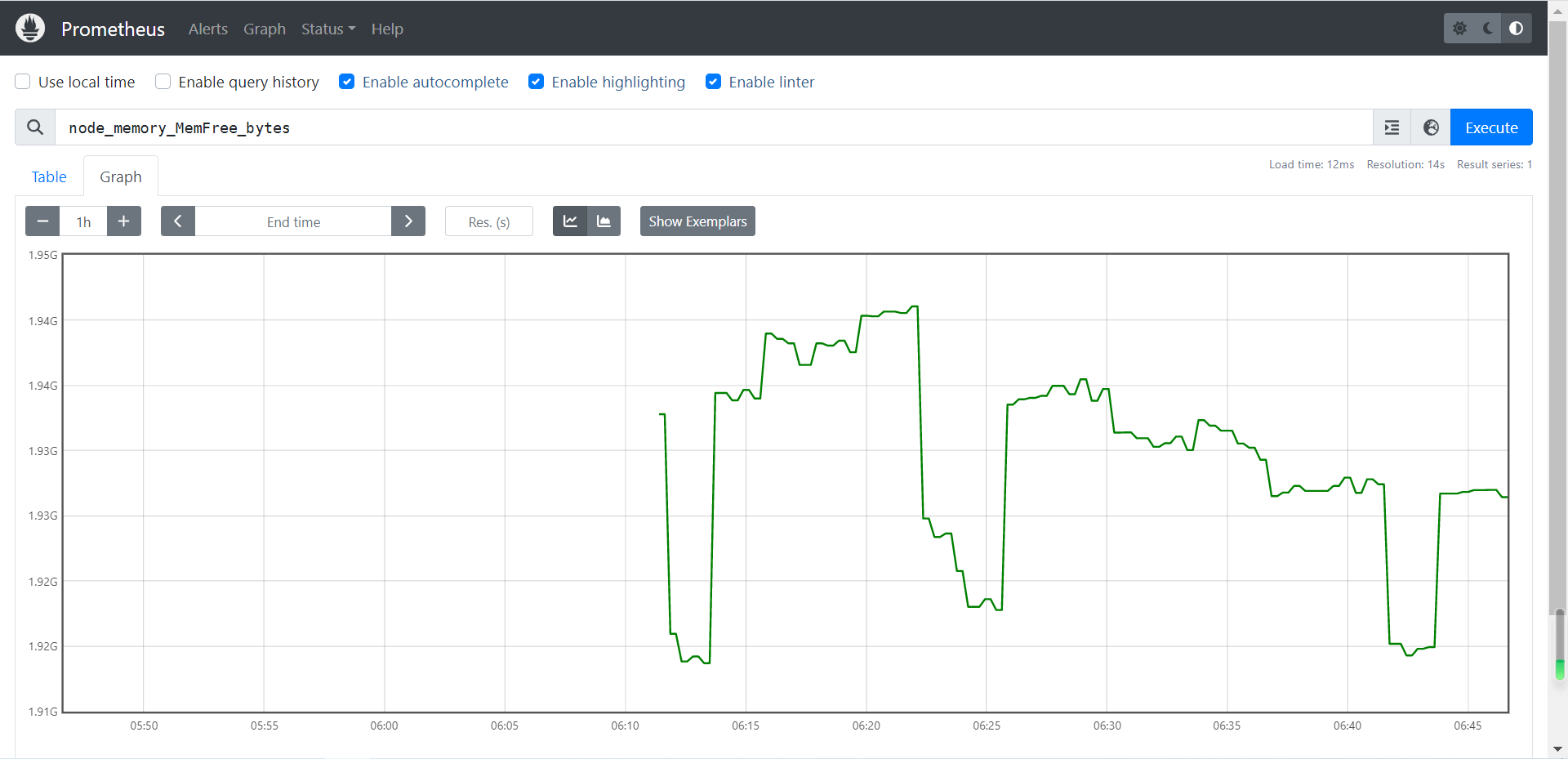Image resolution: width=1568 pixels, height=759 pixels.
Task: Click the Prometheus flame logo
Action: click(x=30, y=29)
